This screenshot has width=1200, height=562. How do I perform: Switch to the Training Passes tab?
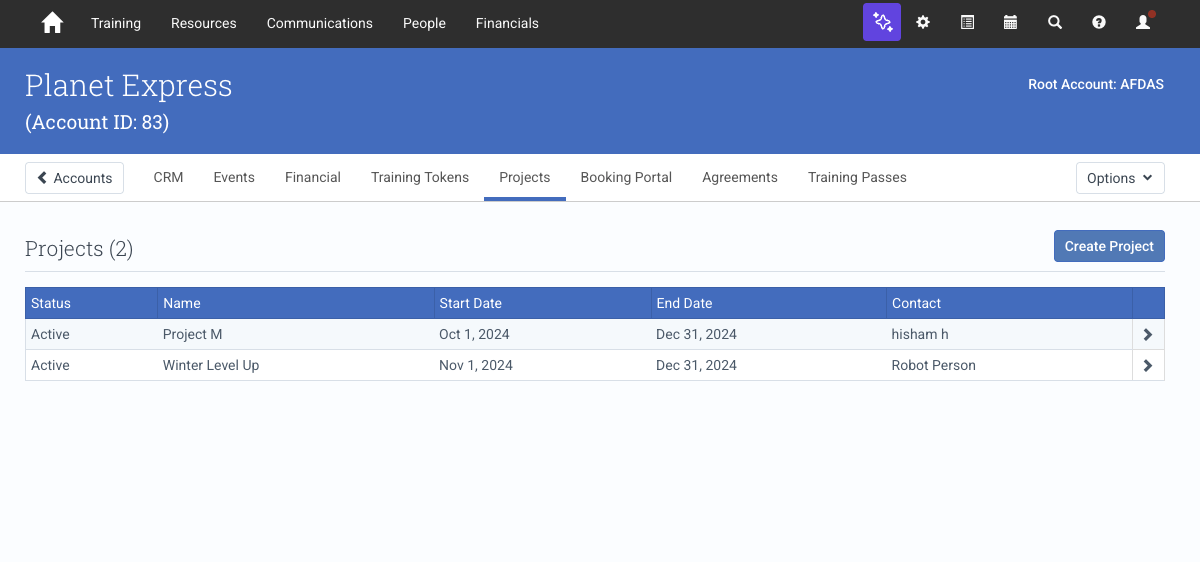tap(857, 177)
